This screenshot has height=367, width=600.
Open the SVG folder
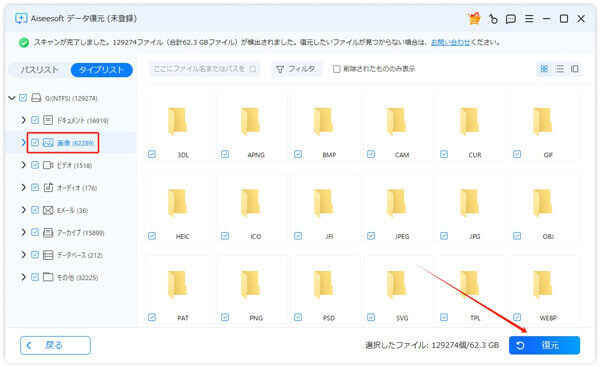[x=396, y=285]
